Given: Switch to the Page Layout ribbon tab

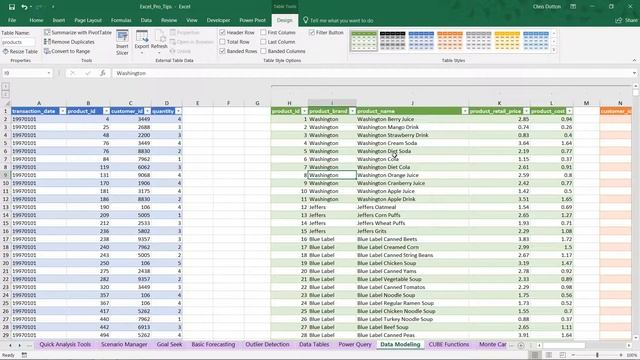Looking at the screenshot, I should (88, 20).
